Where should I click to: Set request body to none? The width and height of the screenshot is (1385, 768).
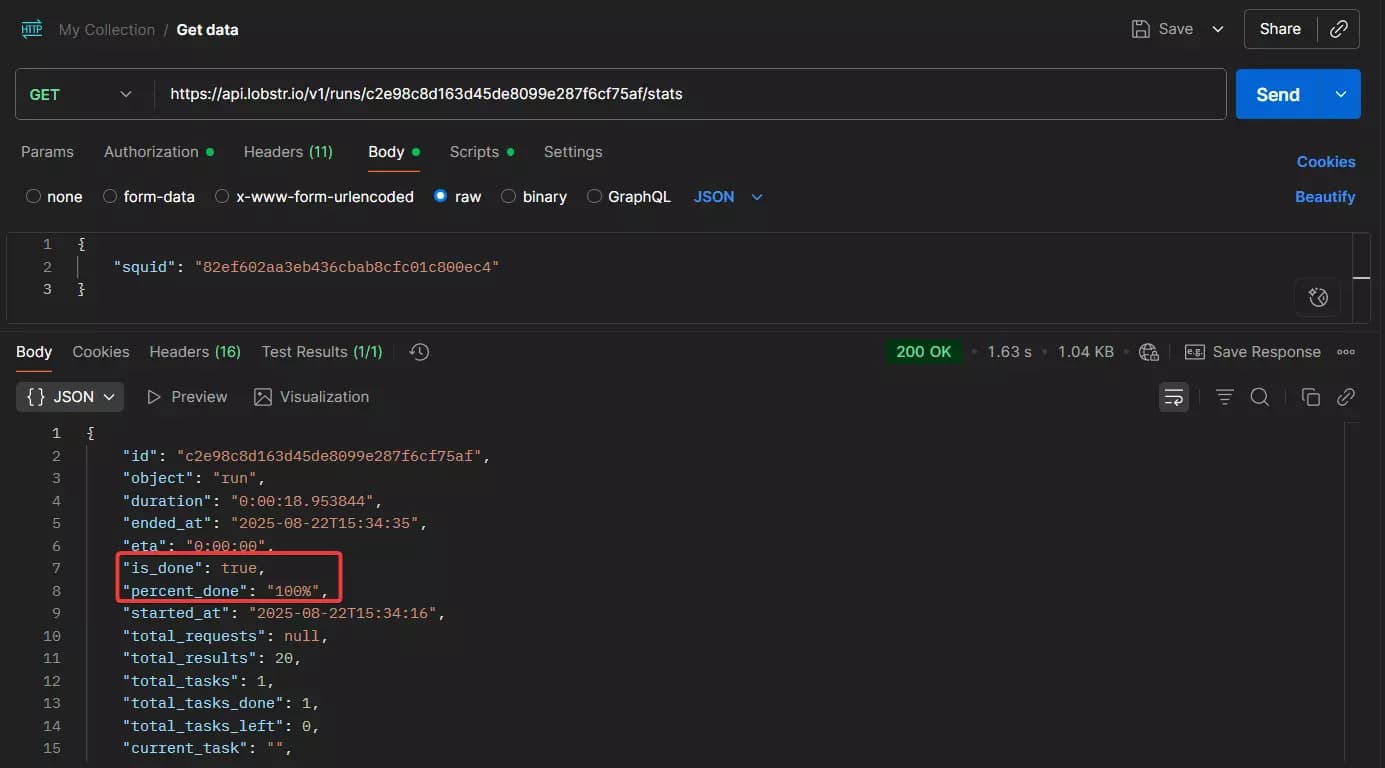click(x=54, y=197)
